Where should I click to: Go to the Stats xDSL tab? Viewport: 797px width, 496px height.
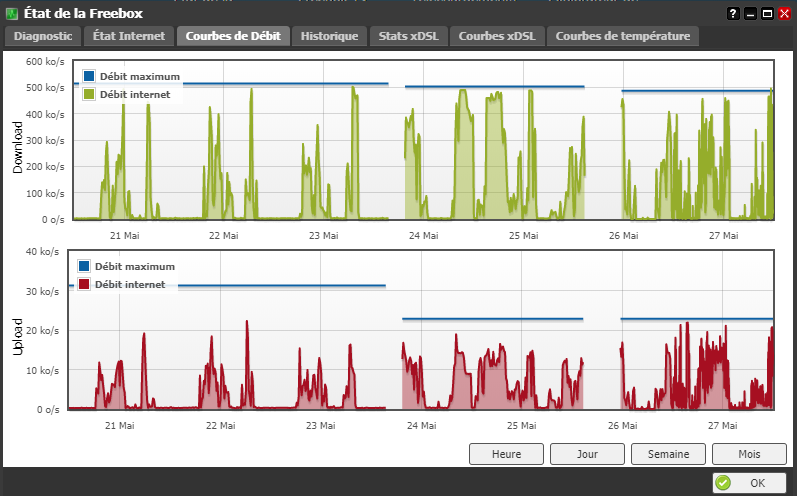coord(409,36)
